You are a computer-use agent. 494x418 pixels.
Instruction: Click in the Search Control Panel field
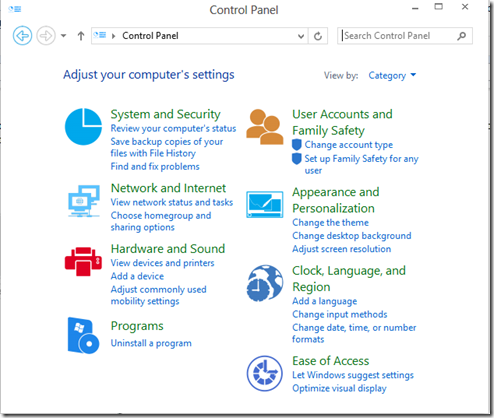coord(397,36)
